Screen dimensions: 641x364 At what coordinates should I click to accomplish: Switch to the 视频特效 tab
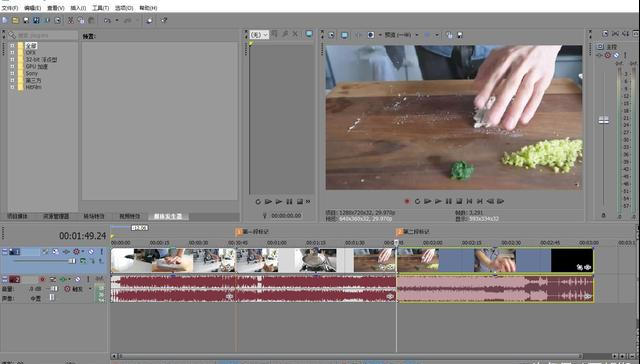(x=130, y=216)
